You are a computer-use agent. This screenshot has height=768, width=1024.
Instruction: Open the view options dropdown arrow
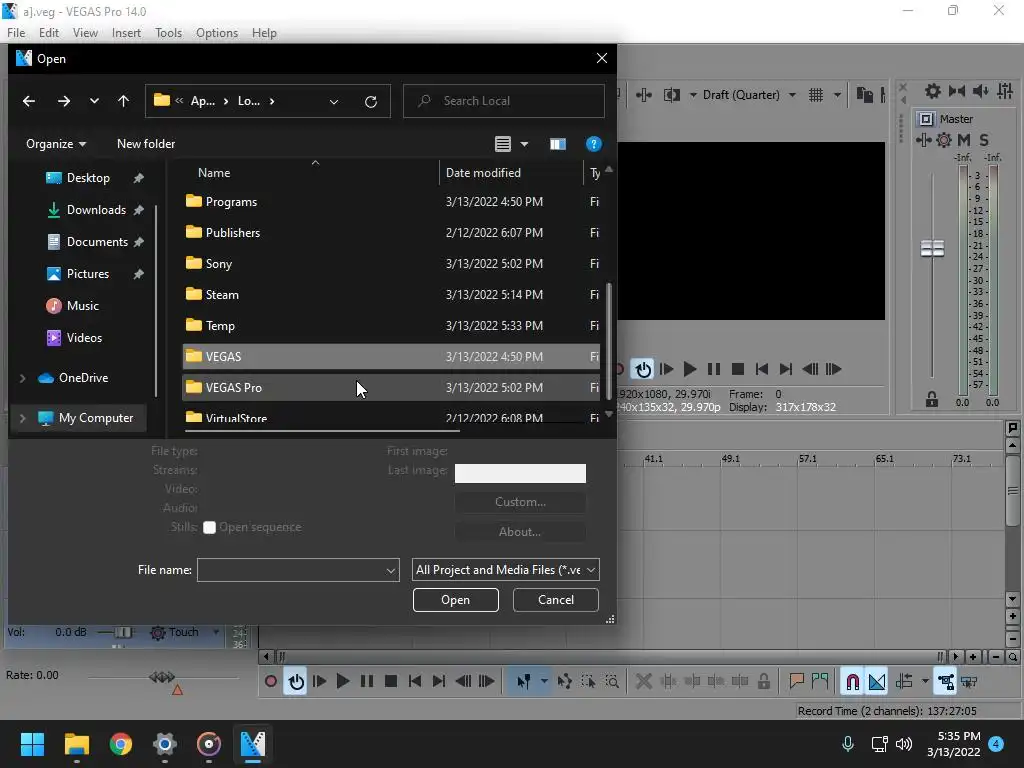point(524,144)
